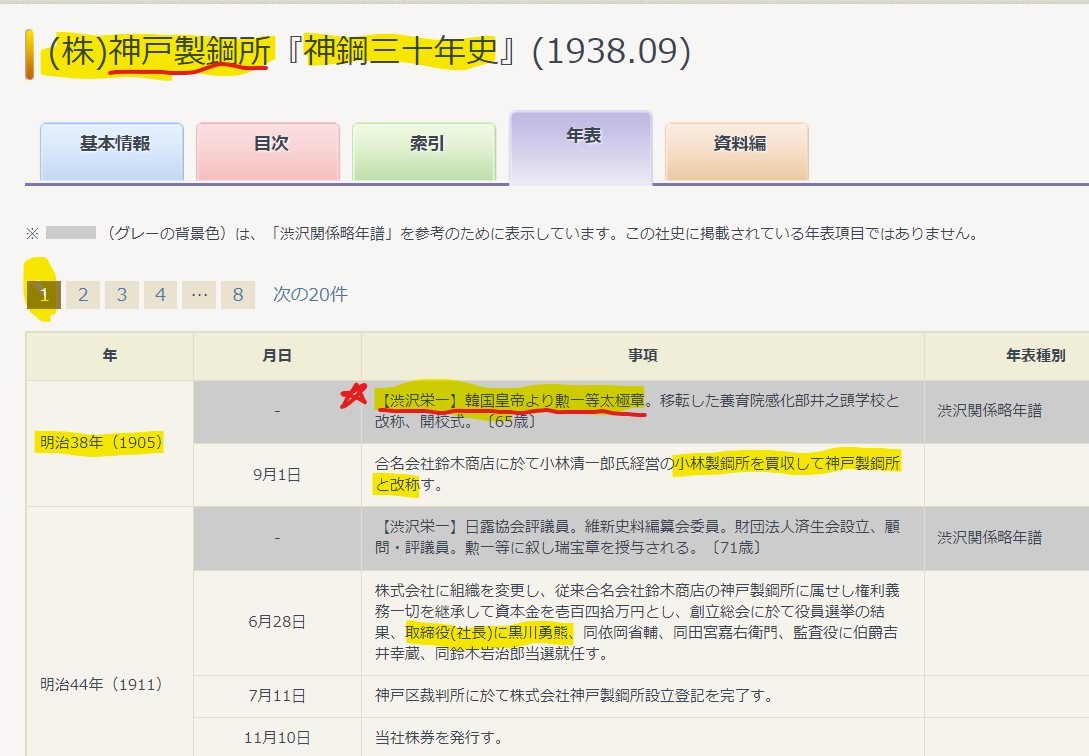Select the 年表 tab
1089x756 pixels.
pyautogui.click(x=581, y=147)
